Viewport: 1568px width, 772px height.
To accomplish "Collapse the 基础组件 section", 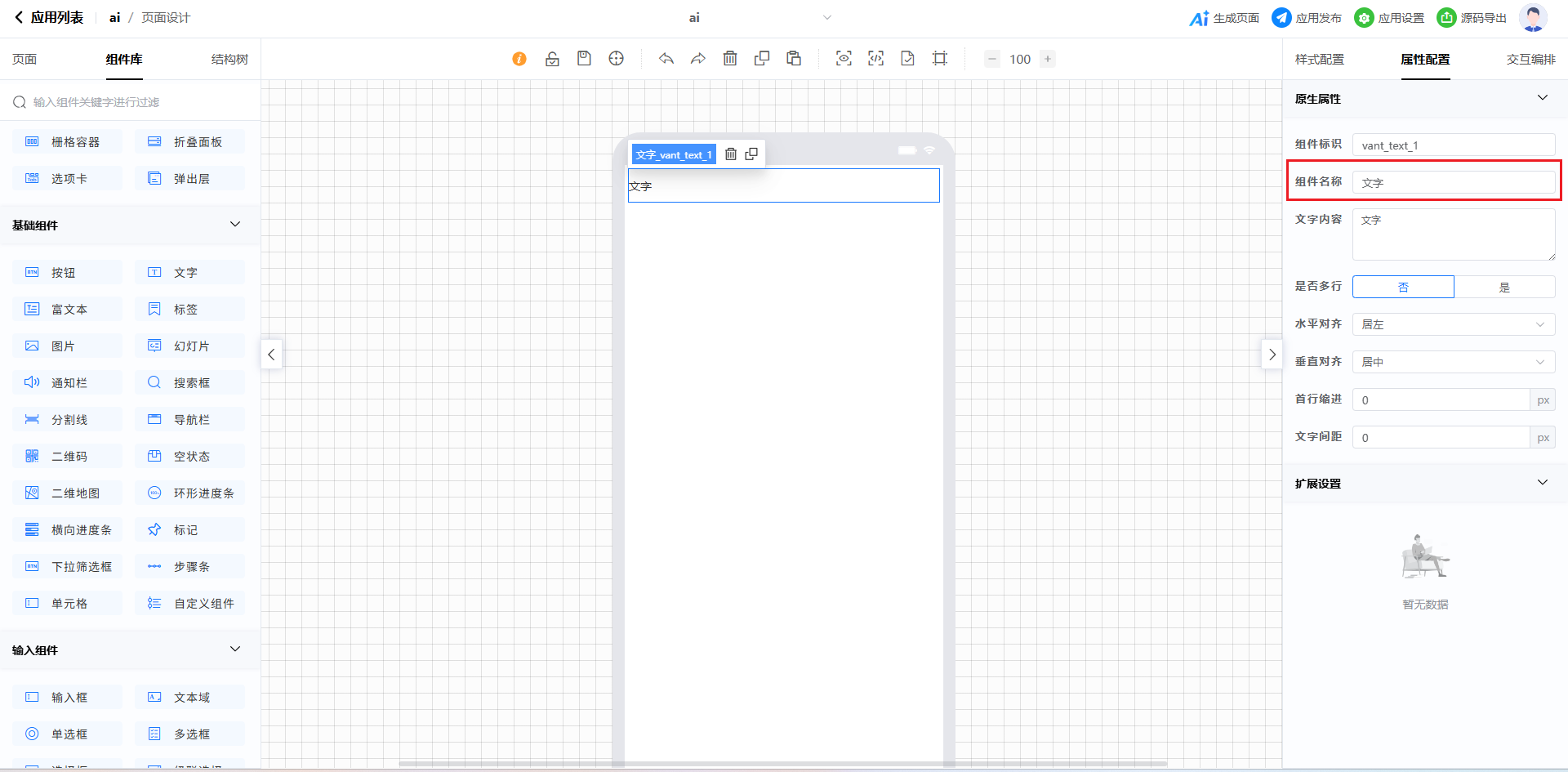I will [235, 225].
